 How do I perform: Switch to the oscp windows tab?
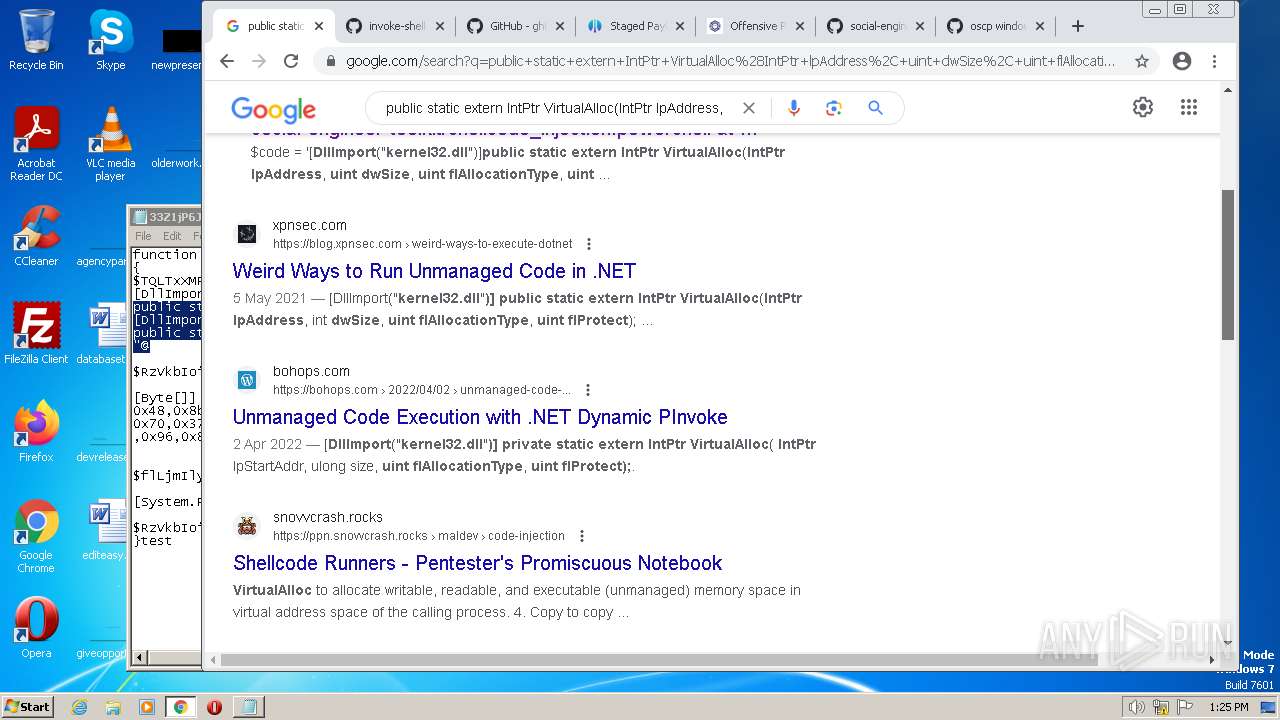pos(994,26)
